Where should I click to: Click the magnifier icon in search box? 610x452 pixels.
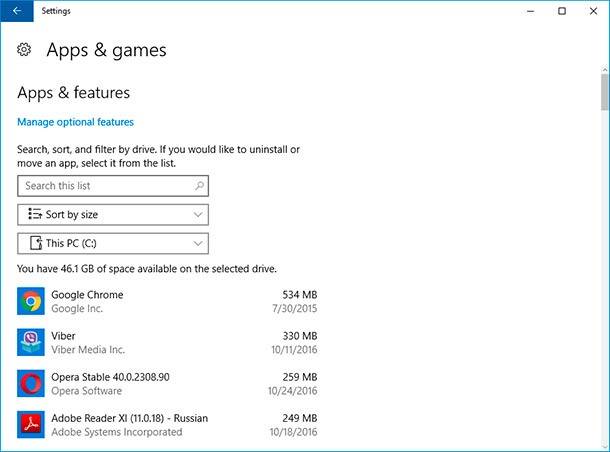(199, 186)
